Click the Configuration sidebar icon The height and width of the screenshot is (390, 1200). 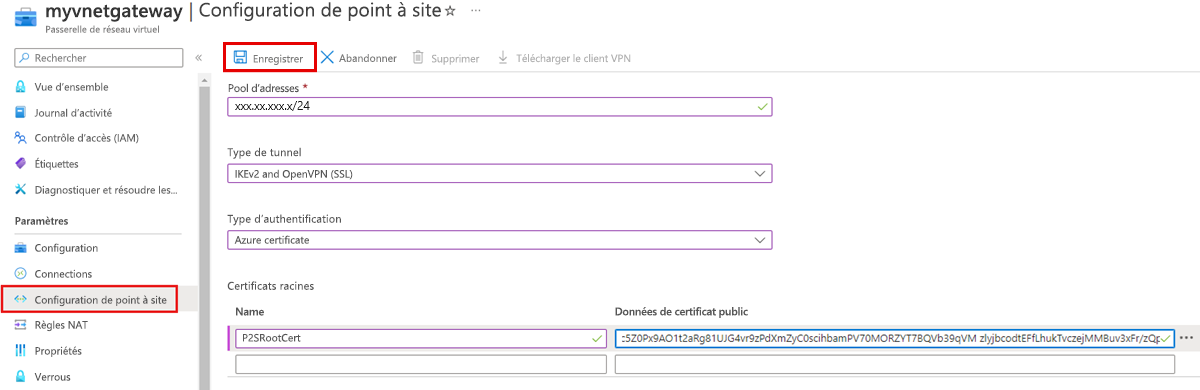20,248
